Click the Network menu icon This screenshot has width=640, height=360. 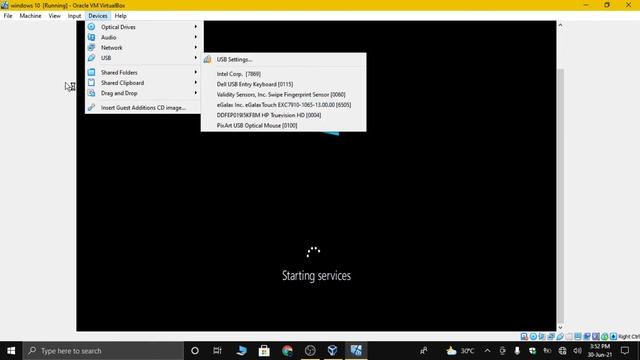[91, 47]
